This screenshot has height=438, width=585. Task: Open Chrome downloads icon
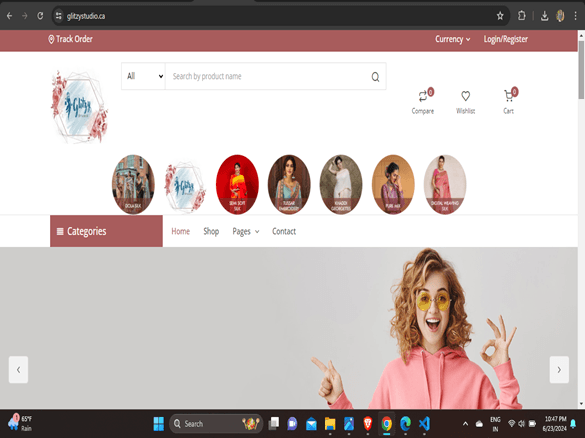click(544, 16)
